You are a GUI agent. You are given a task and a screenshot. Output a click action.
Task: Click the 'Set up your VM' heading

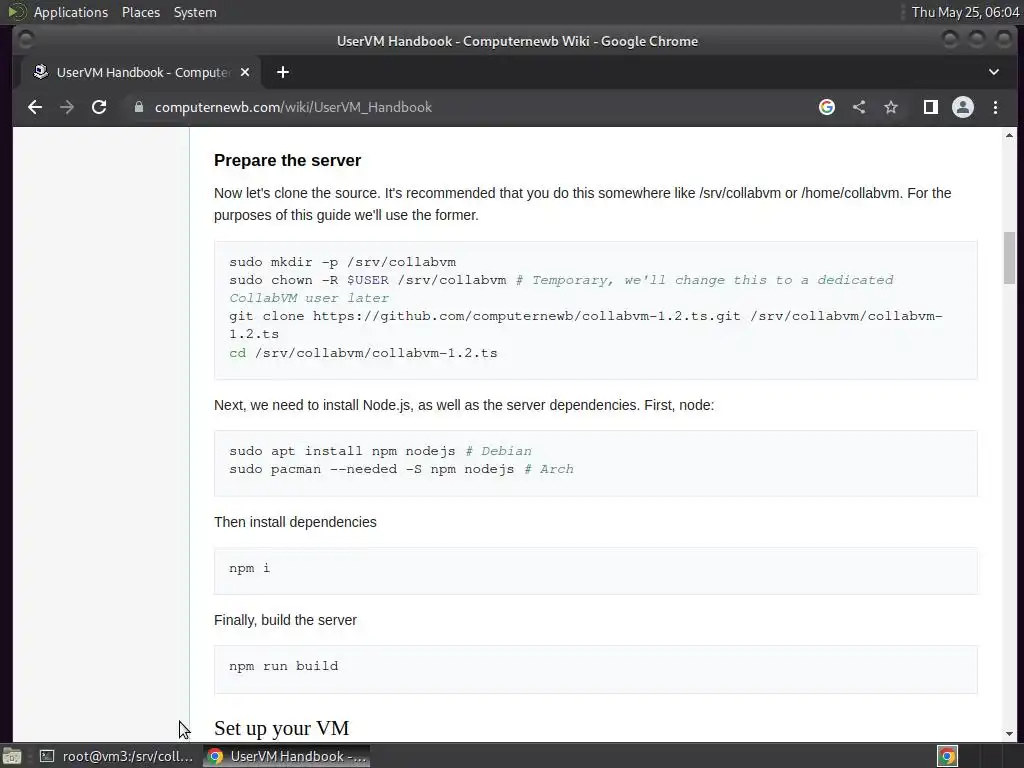point(281,728)
